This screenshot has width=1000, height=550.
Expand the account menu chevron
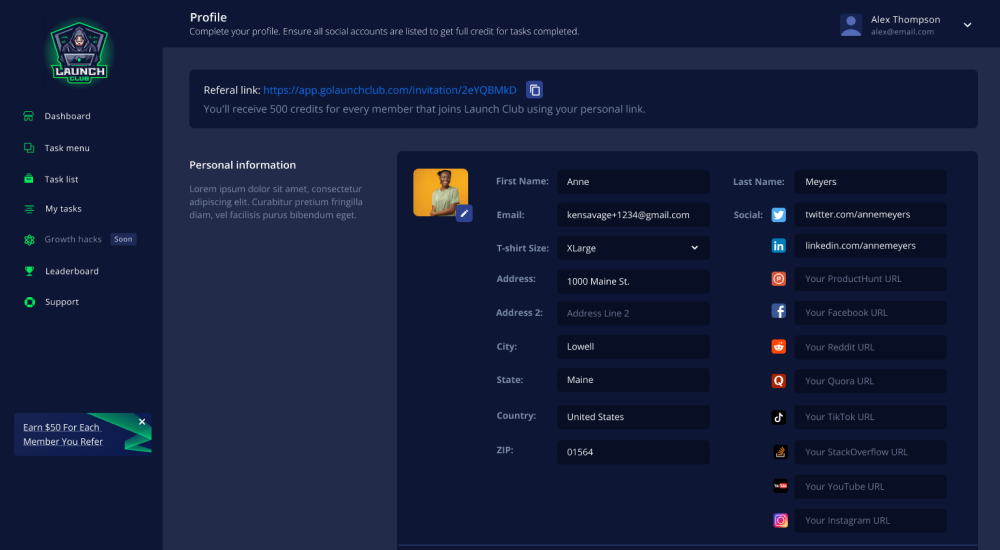(x=967, y=25)
